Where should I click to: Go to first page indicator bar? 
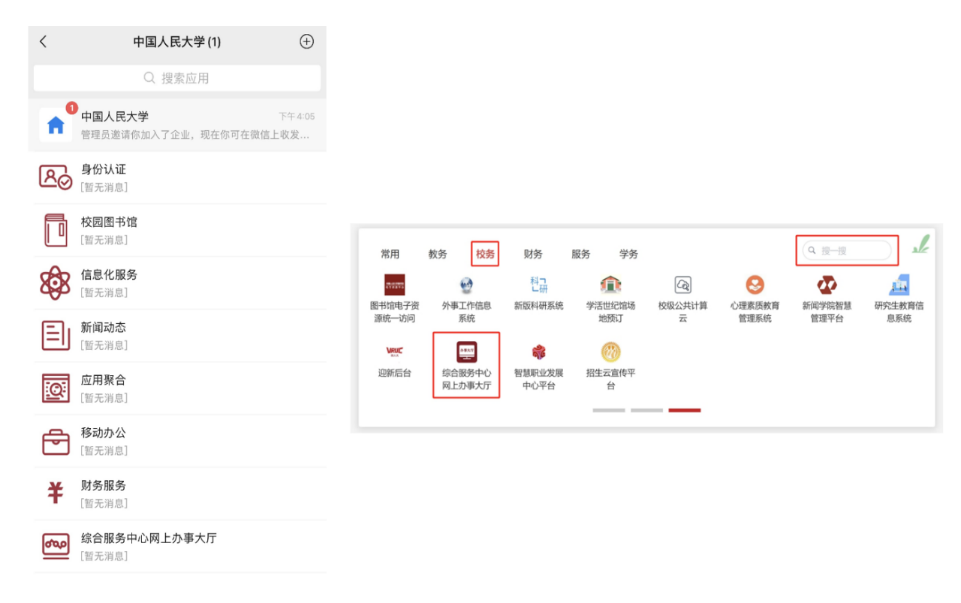pyautogui.click(x=608, y=410)
